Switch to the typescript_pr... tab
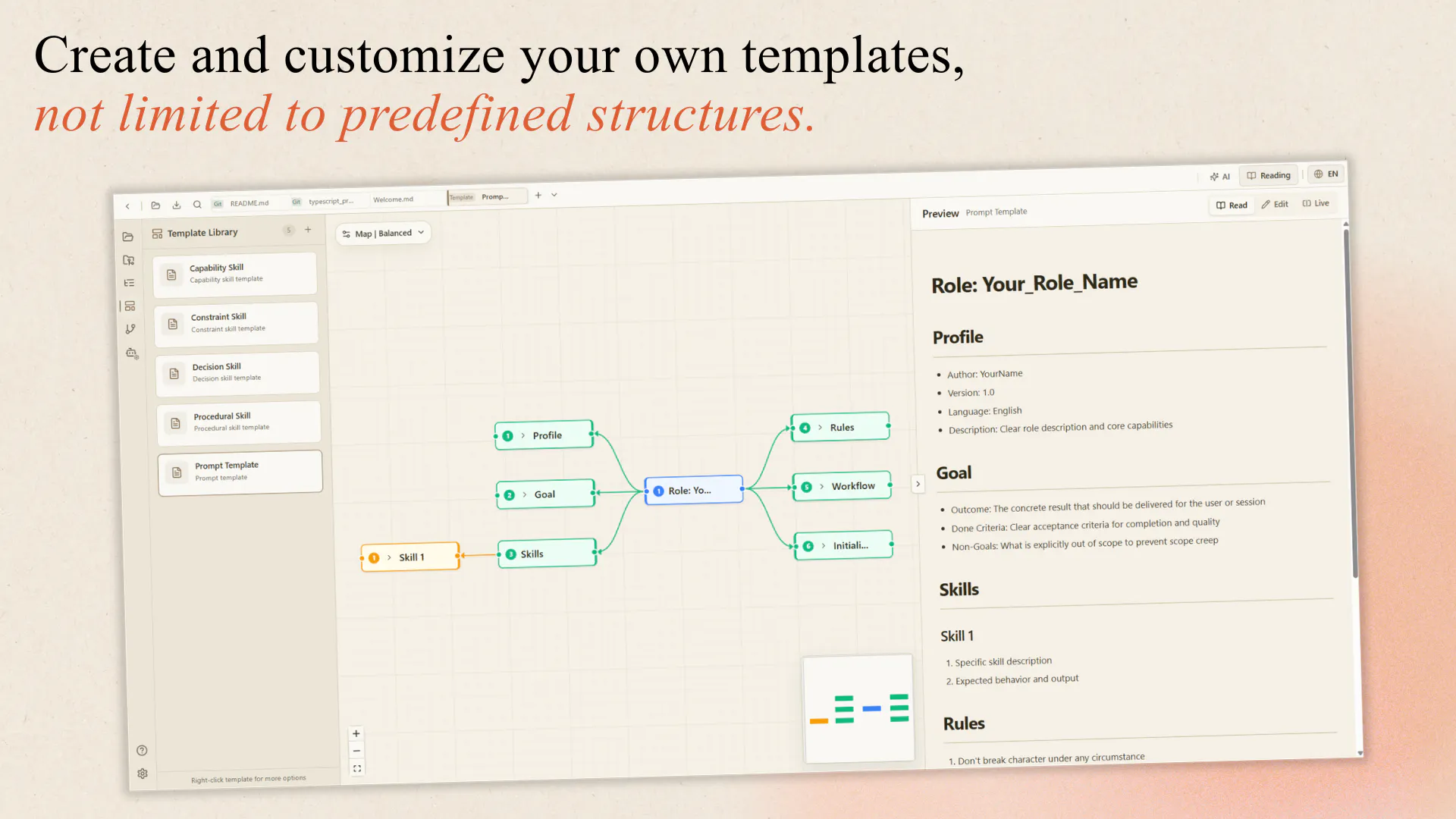 point(323,201)
